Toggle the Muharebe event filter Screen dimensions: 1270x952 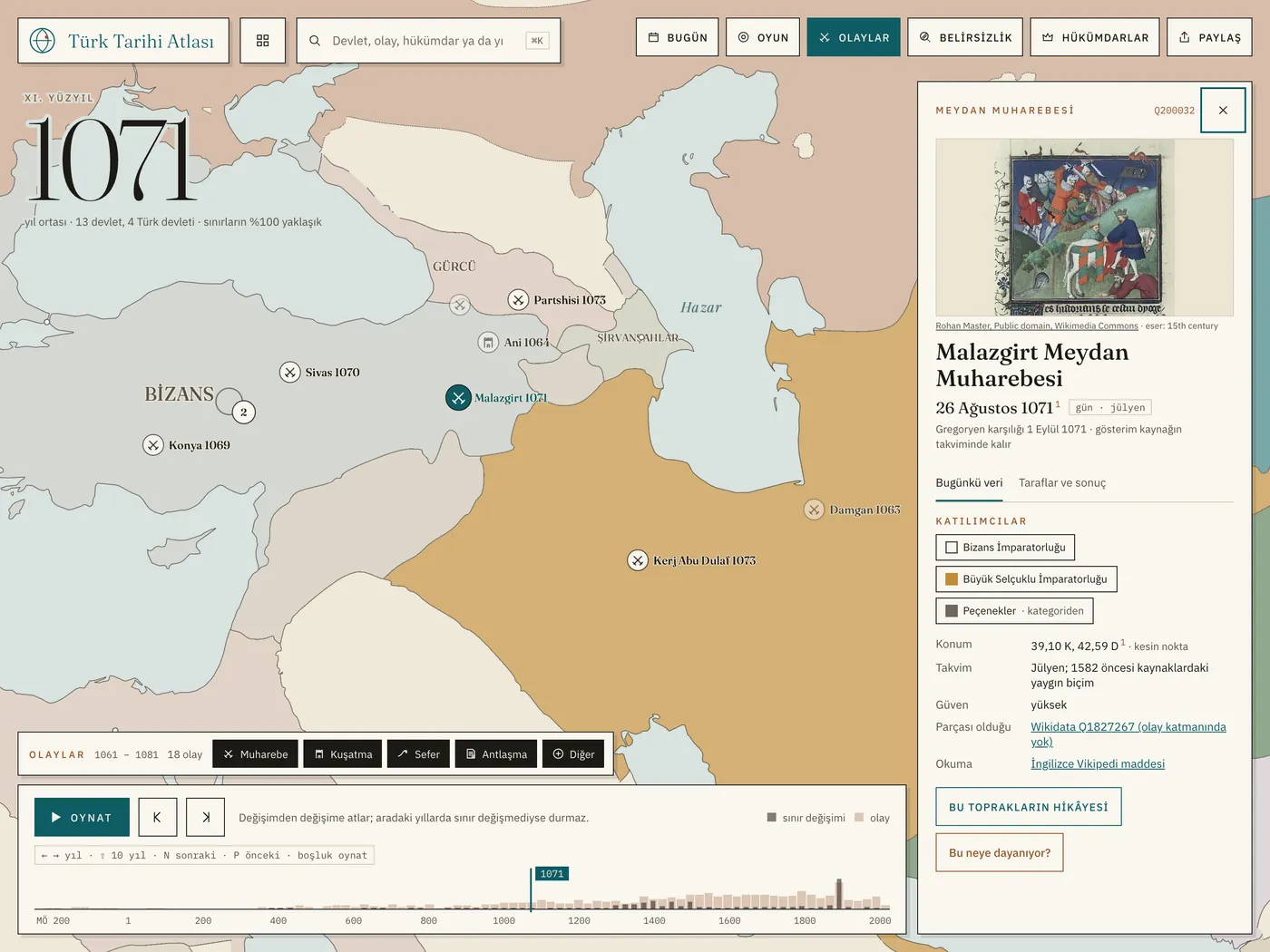point(255,753)
